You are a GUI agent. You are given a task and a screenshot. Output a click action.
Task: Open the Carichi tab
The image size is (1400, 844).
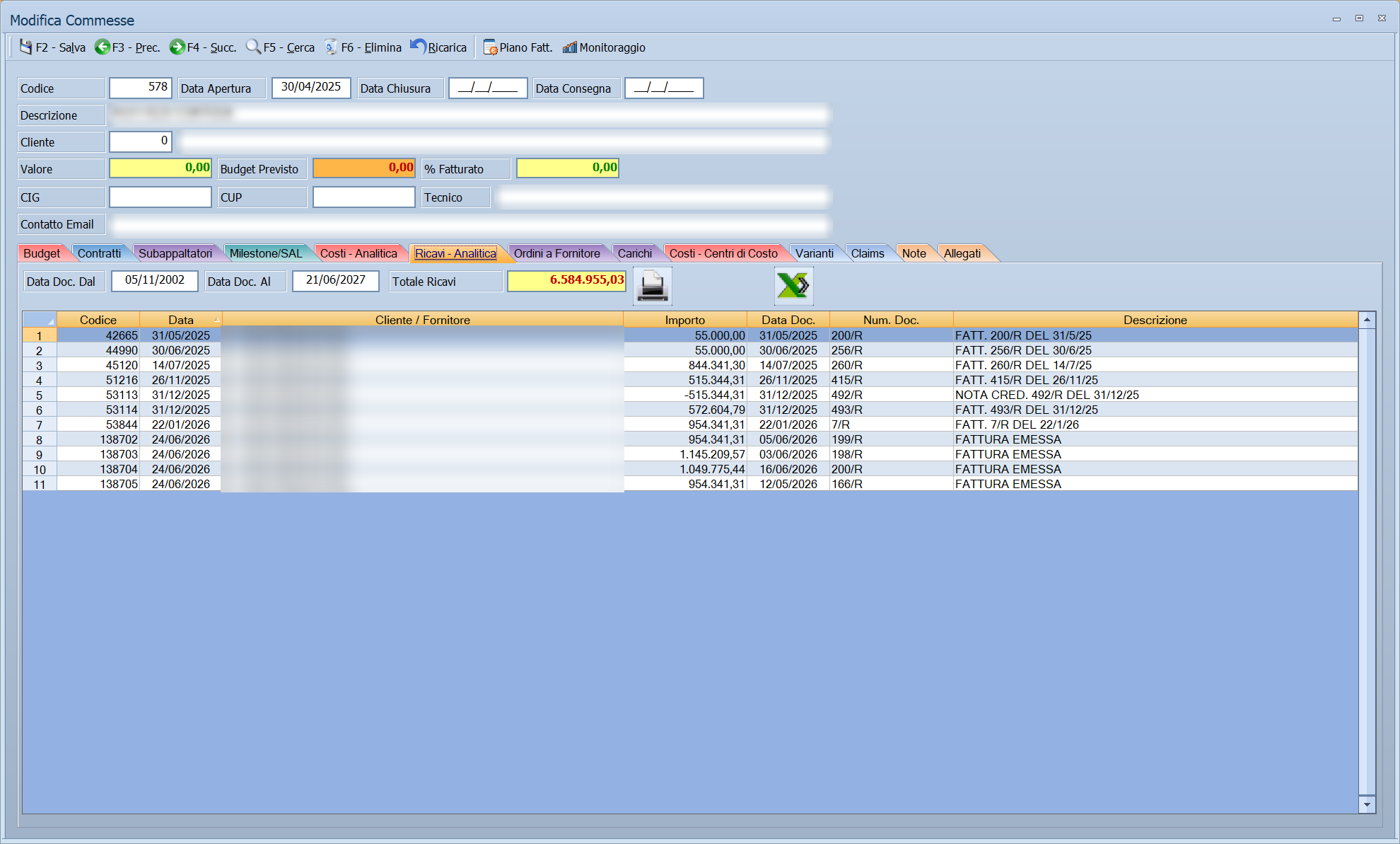(x=635, y=253)
